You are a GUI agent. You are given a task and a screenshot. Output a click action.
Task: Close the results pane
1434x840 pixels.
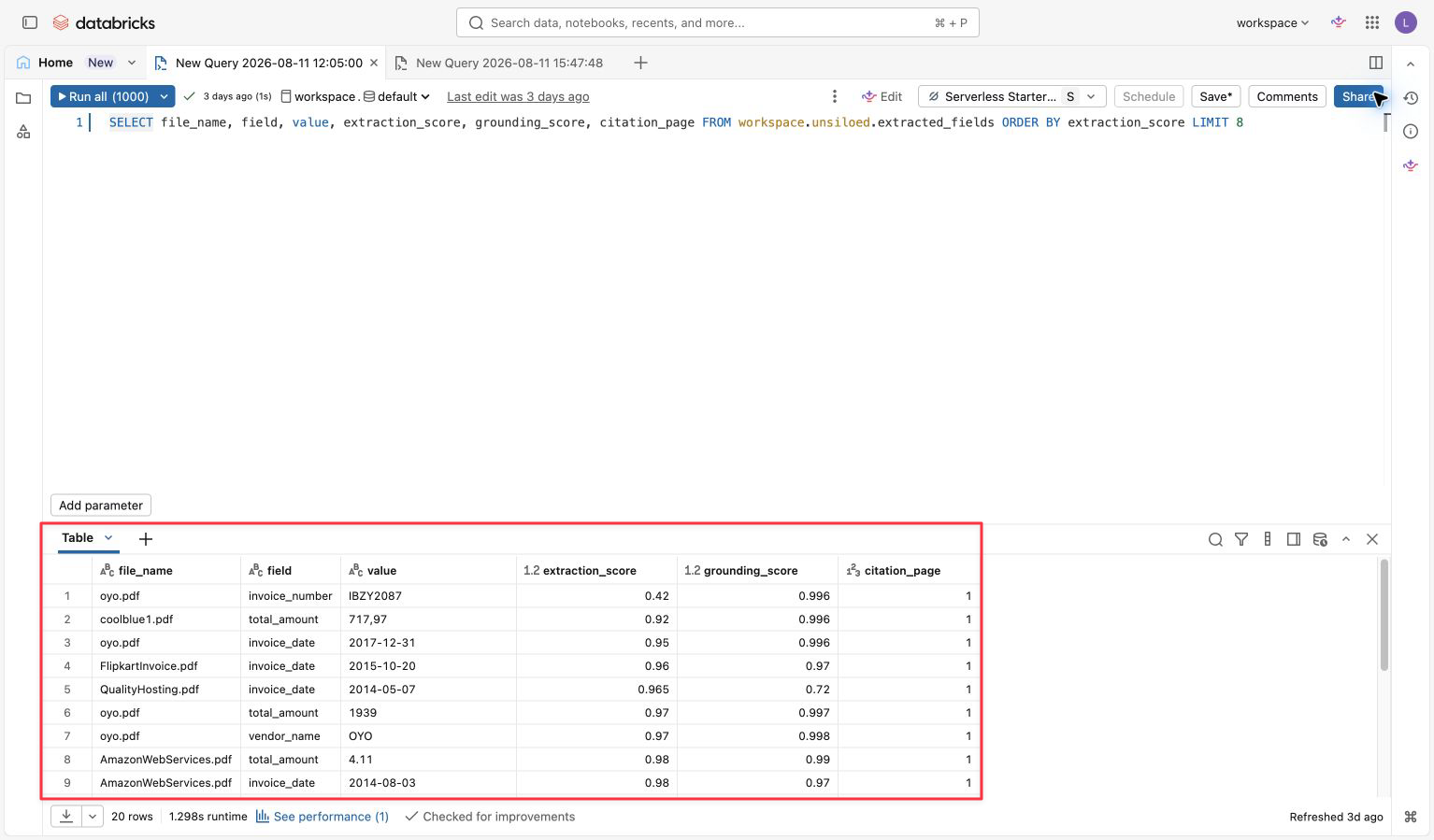(x=1372, y=539)
